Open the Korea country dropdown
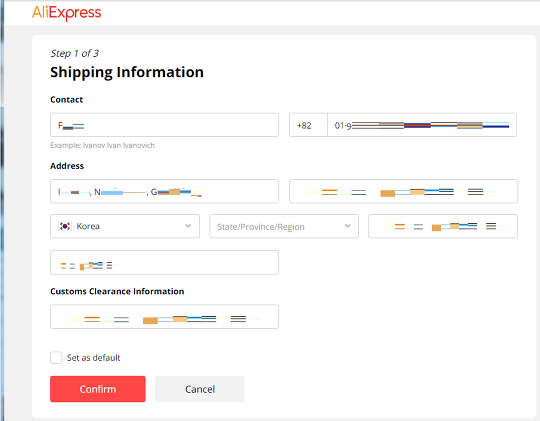Viewport: 540px width, 421px height. pos(125,226)
